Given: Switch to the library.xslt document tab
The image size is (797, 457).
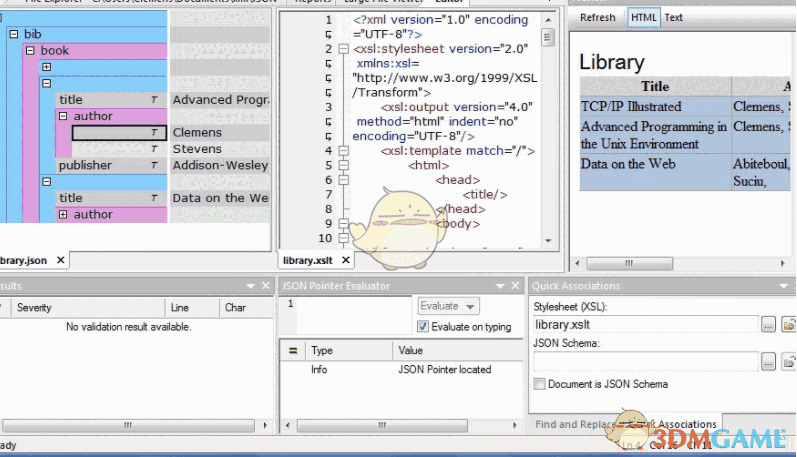Looking at the screenshot, I should (308, 260).
